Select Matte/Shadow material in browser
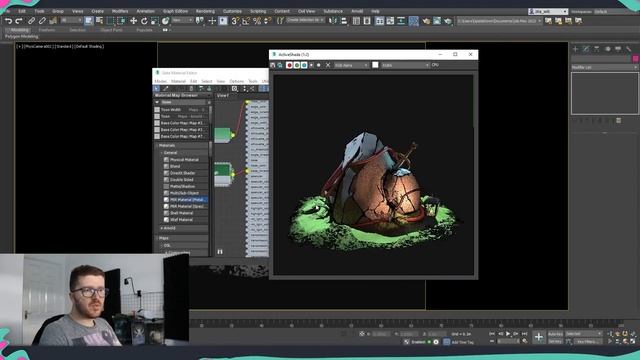Screen dimensions: 640x360 coord(182,186)
